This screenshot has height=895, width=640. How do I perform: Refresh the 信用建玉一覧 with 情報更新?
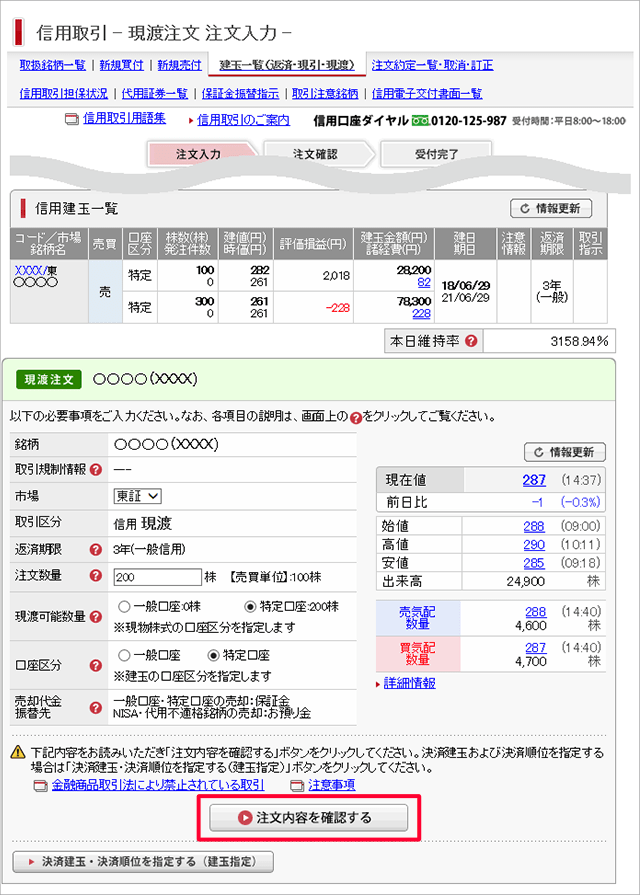pyautogui.click(x=550, y=208)
